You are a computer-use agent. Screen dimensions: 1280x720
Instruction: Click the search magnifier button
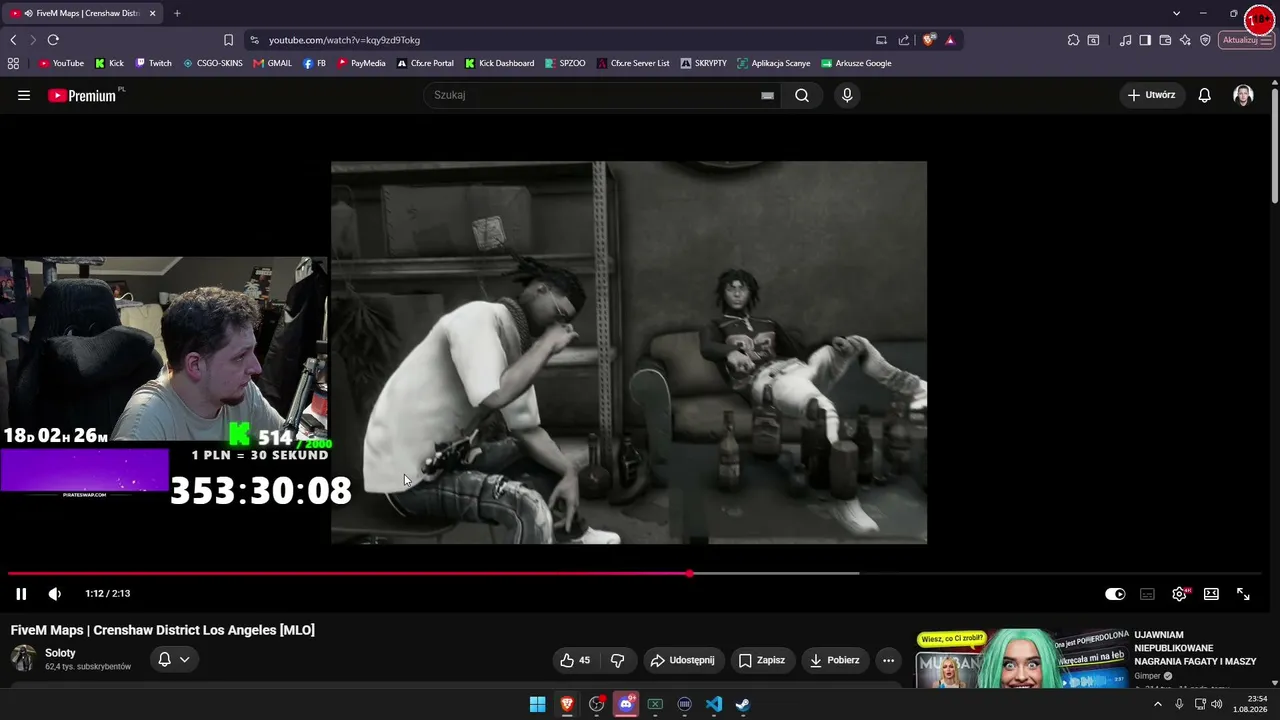pyautogui.click(x=802, y=96)
